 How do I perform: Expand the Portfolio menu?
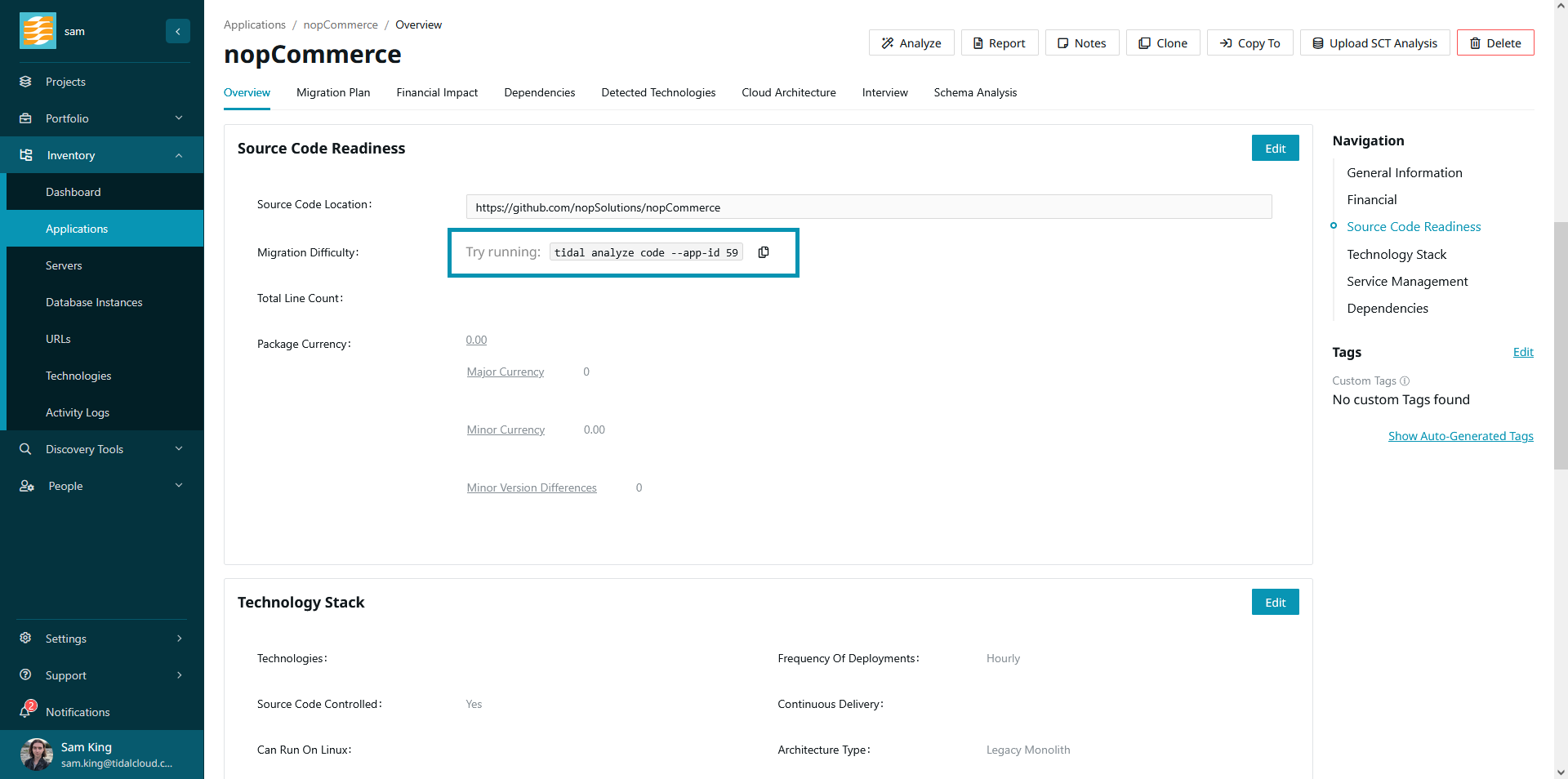179,118
